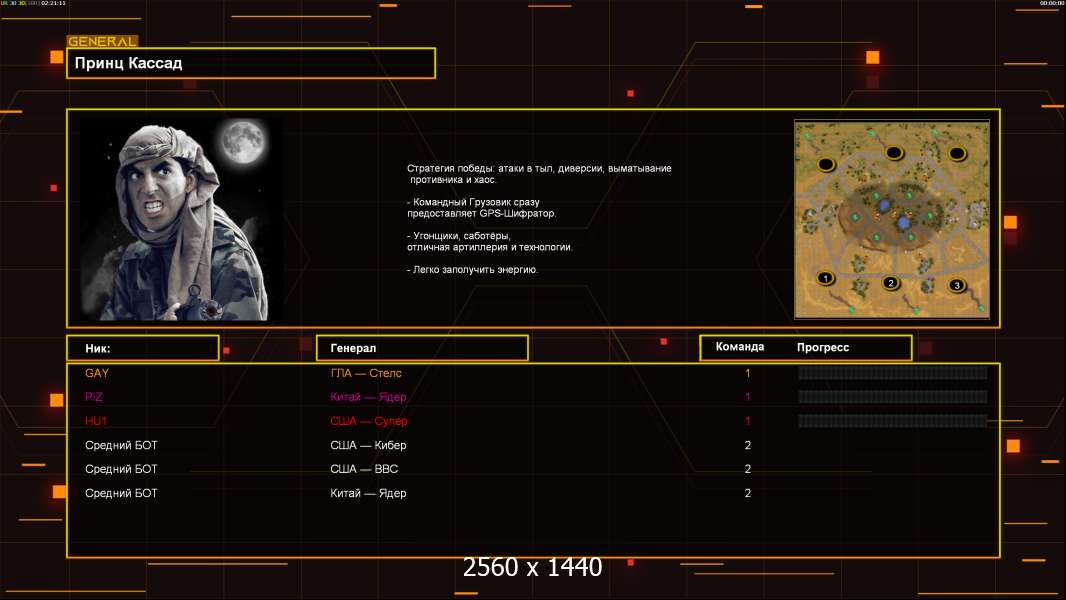This screenshot has width=1066, height=600.
Task: Click the red «США — Супер» general entry
Action: pos(369,421)
